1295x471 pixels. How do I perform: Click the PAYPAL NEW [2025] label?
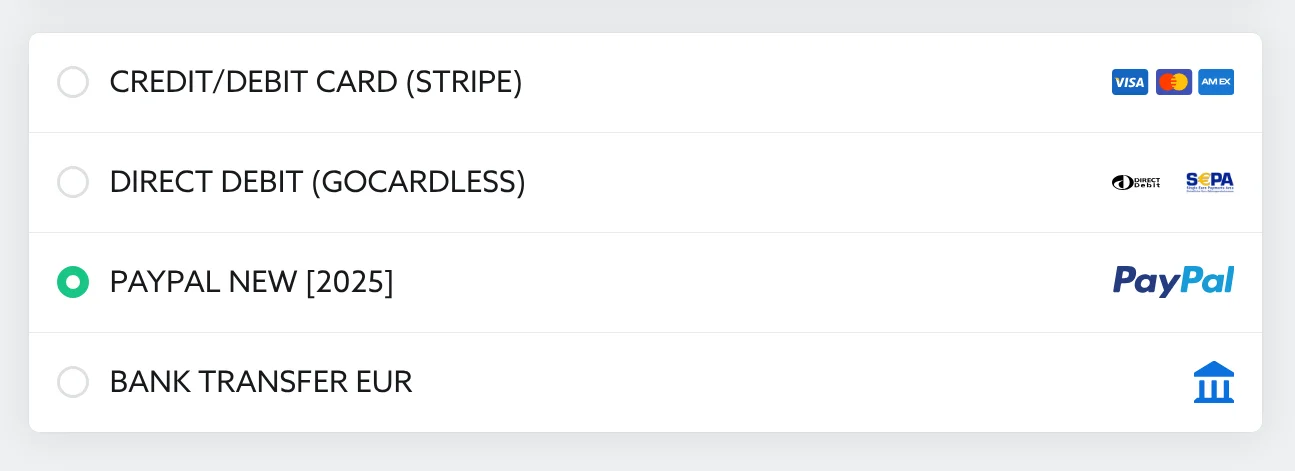(x=251, y=282)
